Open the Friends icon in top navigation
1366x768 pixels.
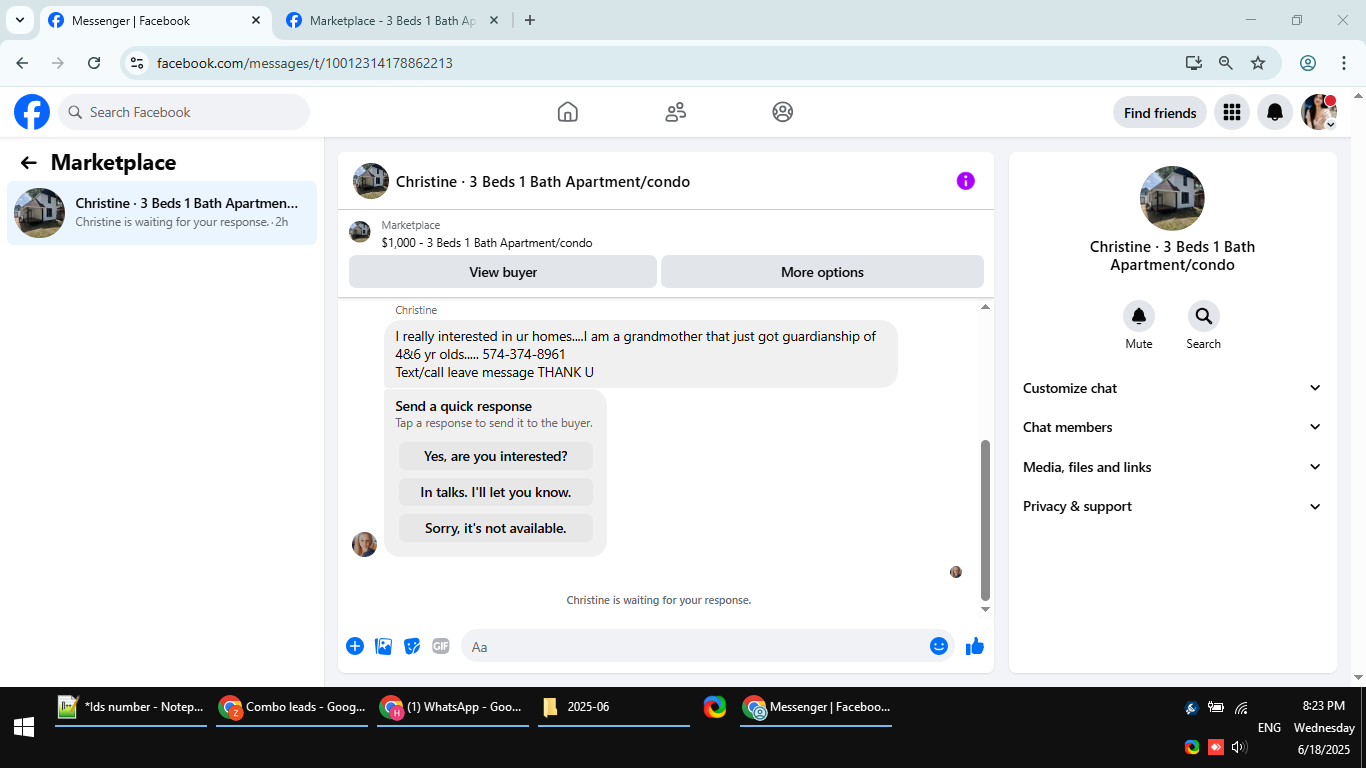click(676, 112)
